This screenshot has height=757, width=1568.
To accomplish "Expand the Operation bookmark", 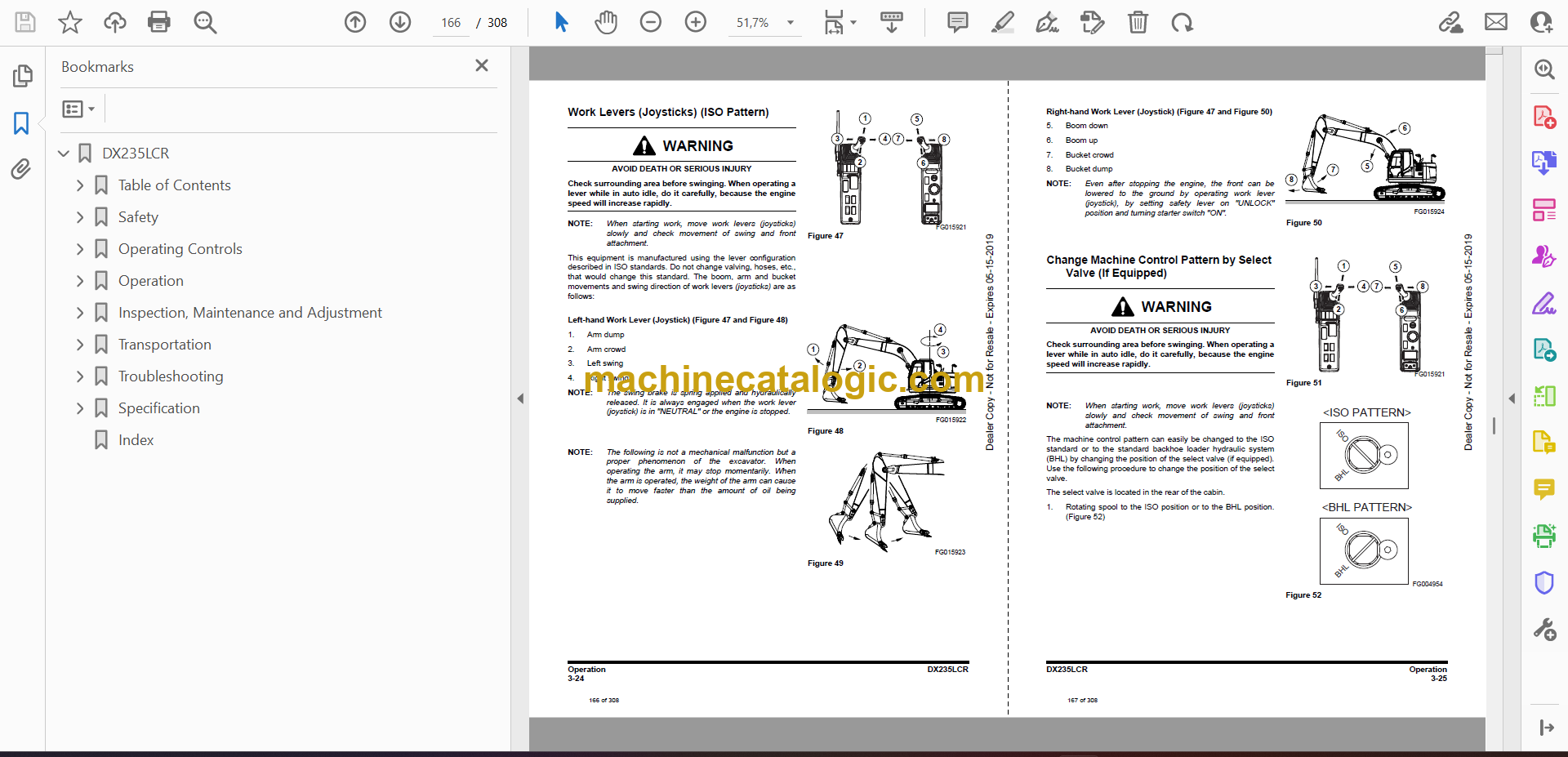I will 80,281.
